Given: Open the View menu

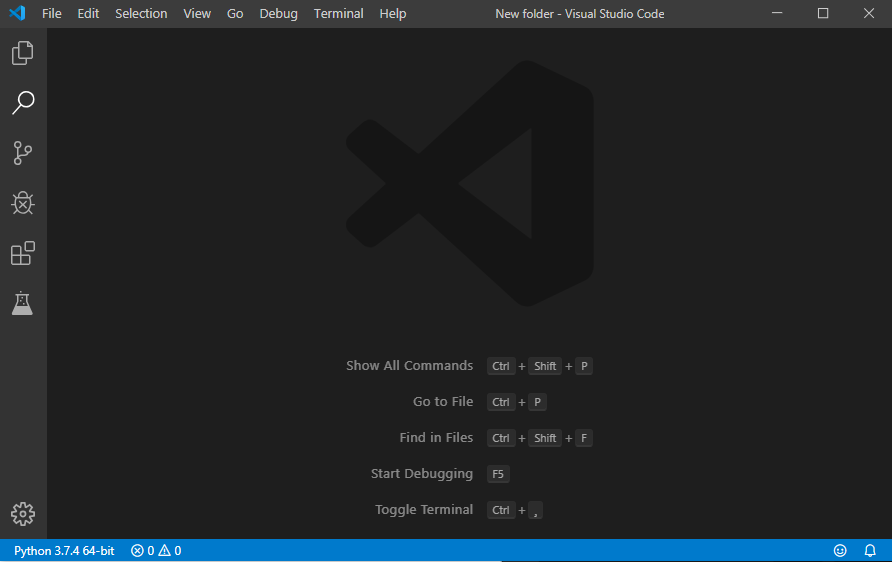Looking at the screenshot, I should pyautogui.click(x=197, y=14).
